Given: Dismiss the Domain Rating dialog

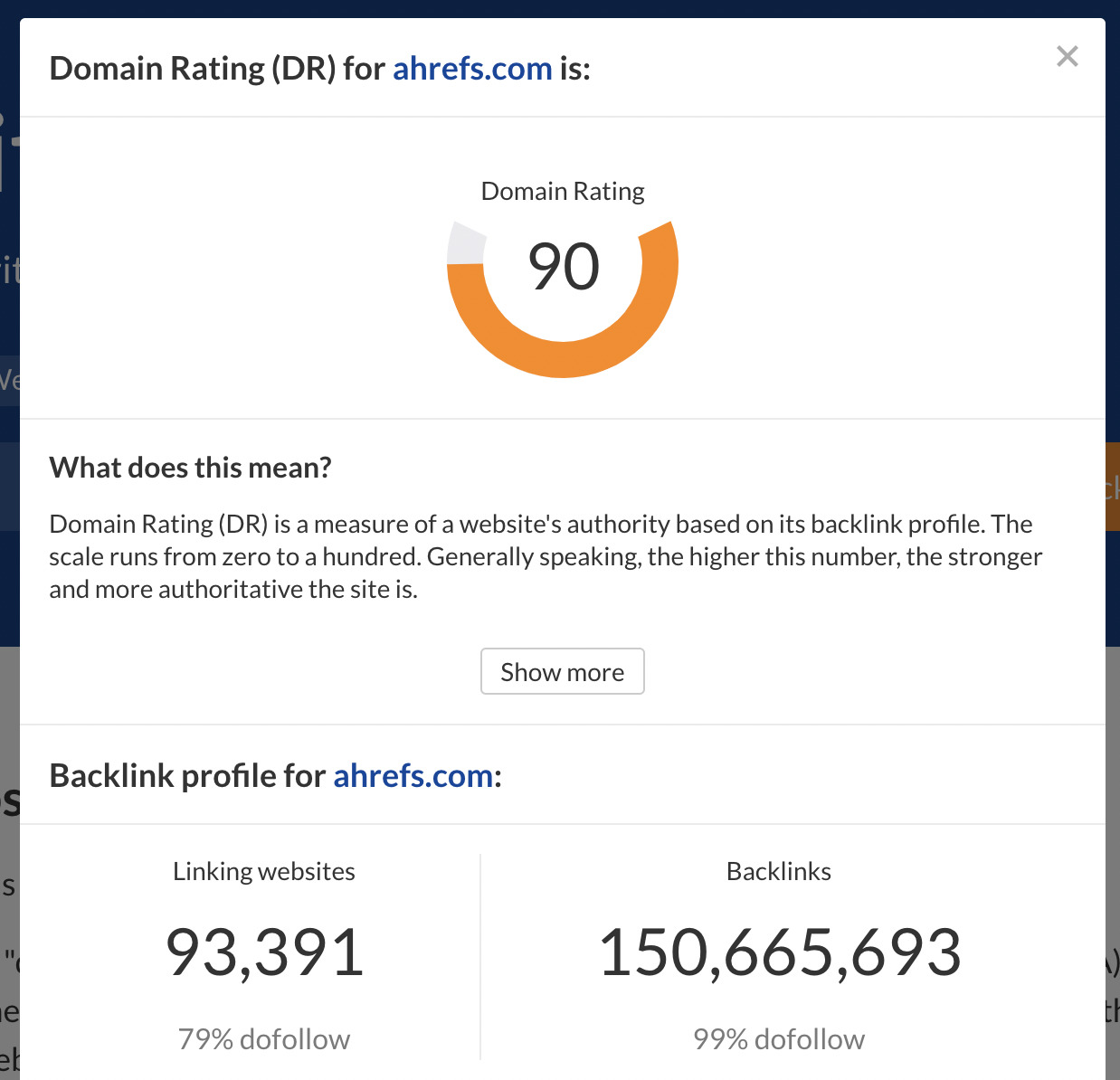Looking at the screenshot, I should pos(1068,56).
